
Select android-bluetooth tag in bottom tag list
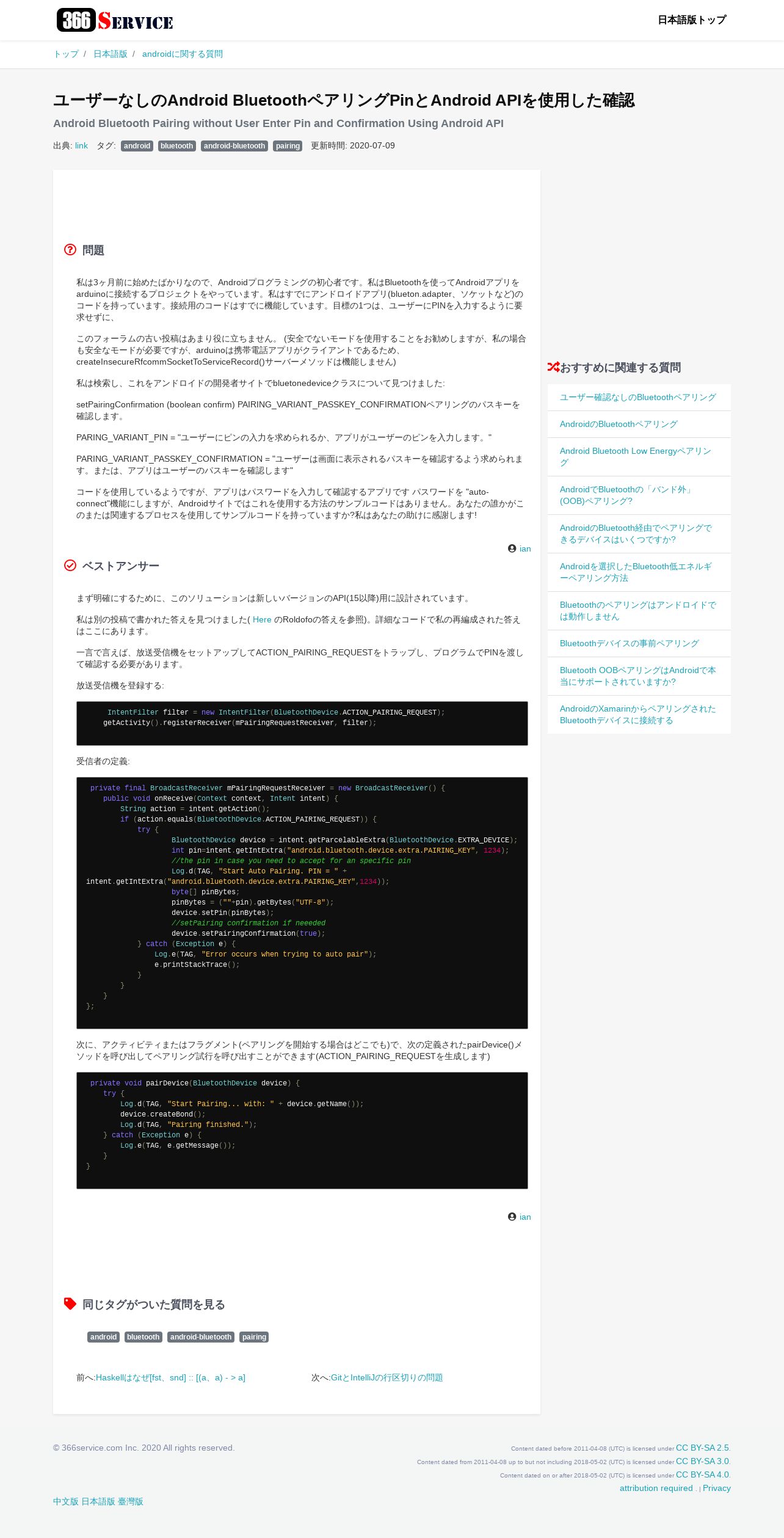[201, 1337]
